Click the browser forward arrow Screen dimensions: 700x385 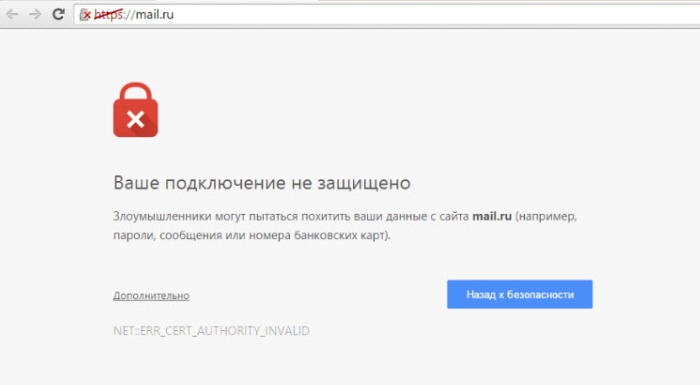(35, 14)
